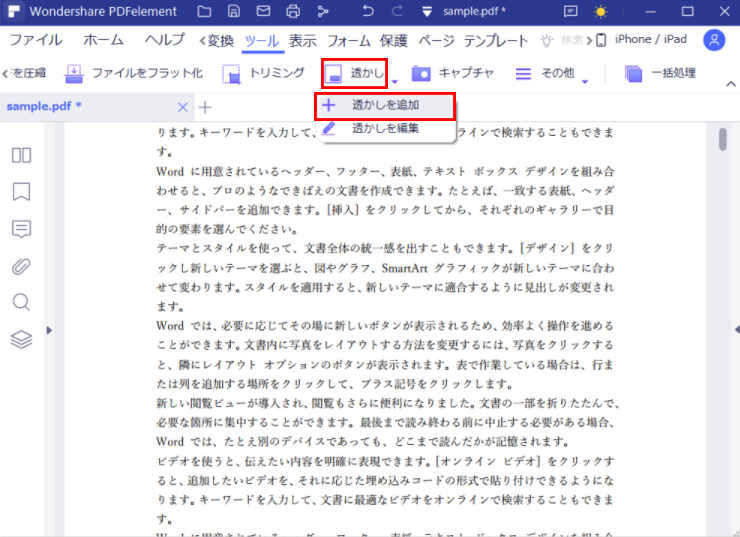Open search panel magnifier icon
Viewport: 740px width, 537px height.
point(21,302)
